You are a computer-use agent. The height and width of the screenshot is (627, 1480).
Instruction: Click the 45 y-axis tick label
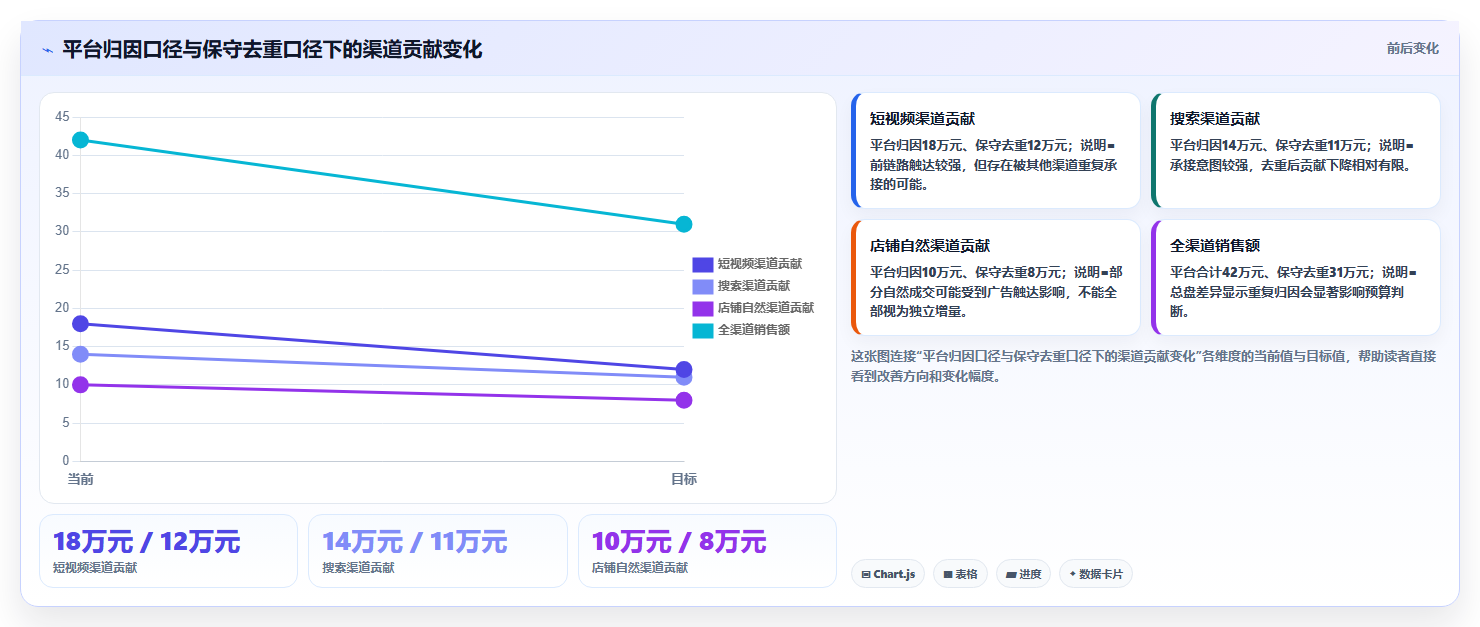pyautogui.click(x=62, y=117)
